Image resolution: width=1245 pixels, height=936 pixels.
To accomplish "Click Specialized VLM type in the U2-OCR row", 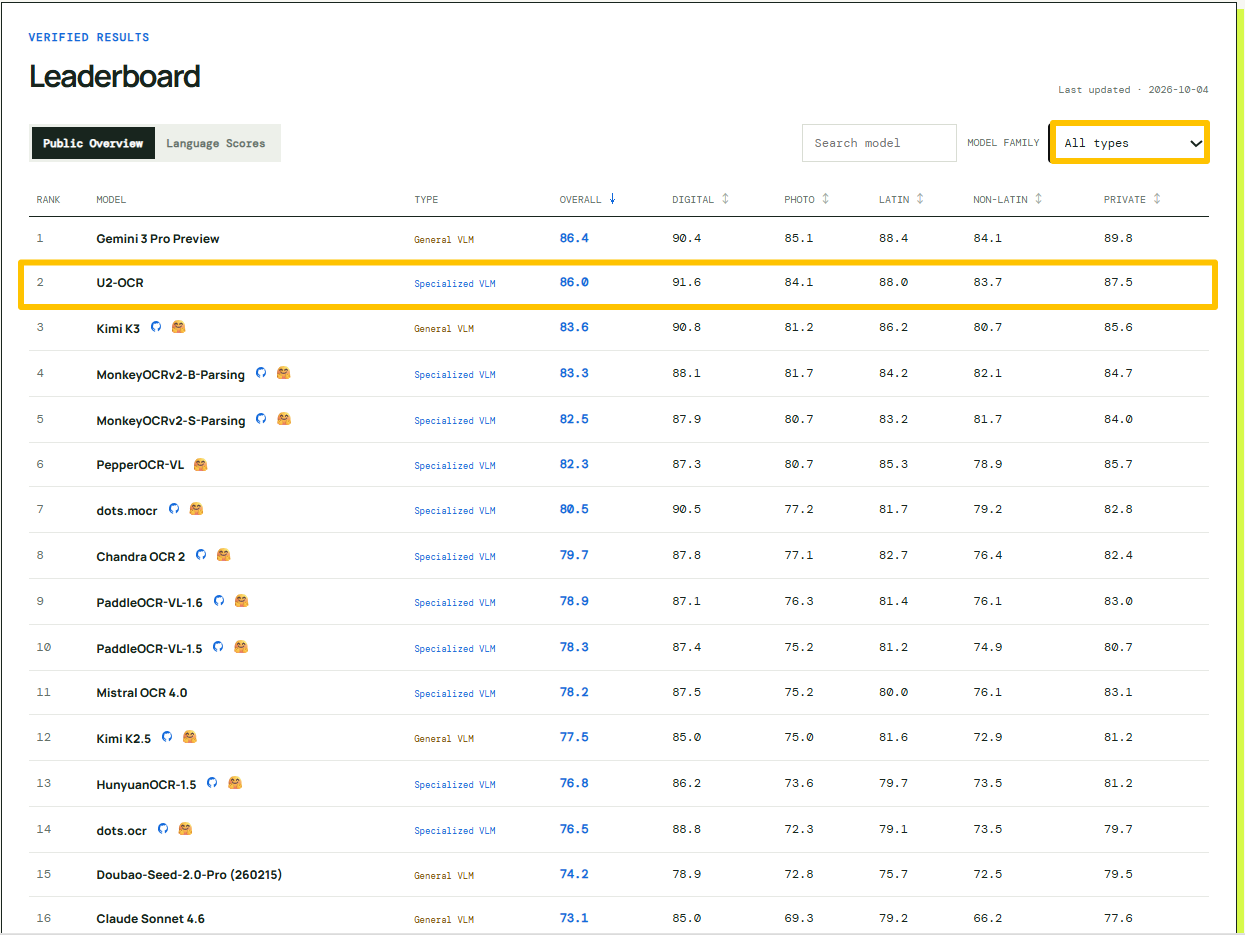I will coord(455,284).
